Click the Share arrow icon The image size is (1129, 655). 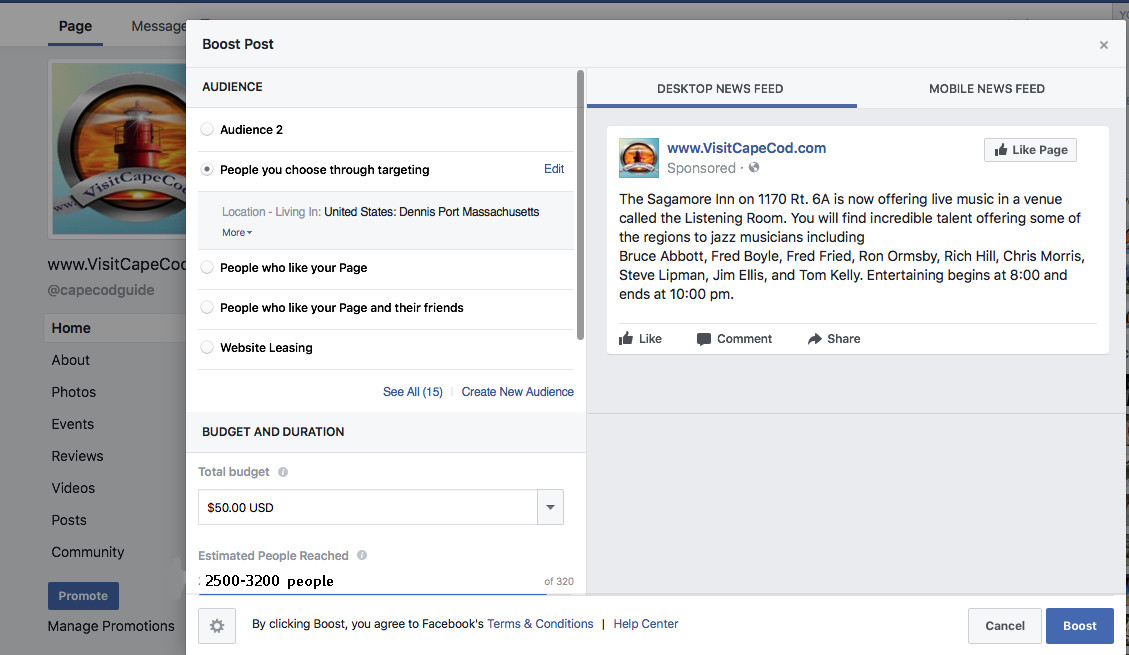pos(814,338)
